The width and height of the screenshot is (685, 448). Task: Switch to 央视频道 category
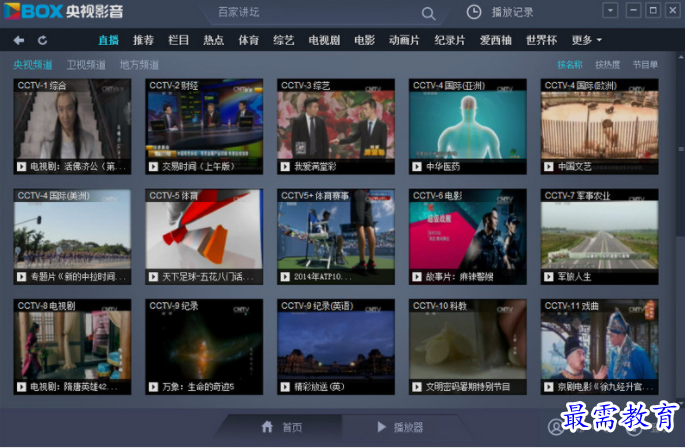(33, 65)
